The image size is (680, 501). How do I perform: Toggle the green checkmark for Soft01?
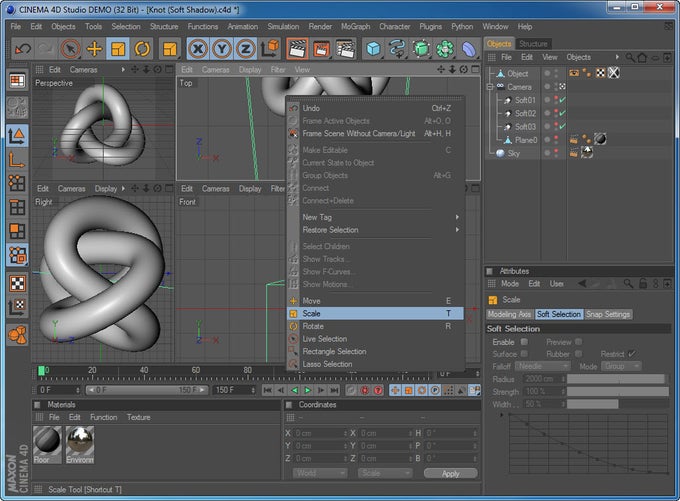point(563,100)
